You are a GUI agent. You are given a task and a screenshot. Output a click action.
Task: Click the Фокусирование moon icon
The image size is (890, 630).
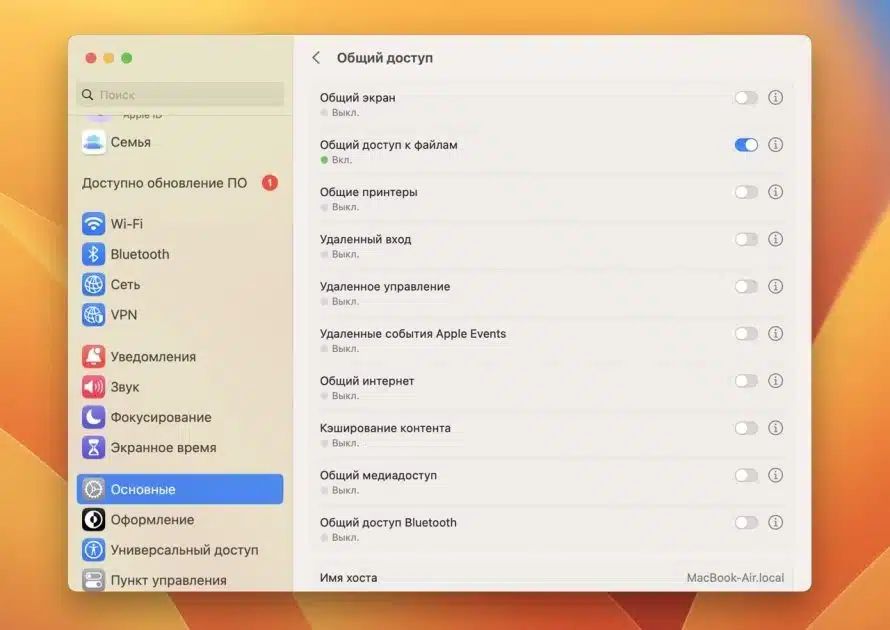tap(94, 417)
